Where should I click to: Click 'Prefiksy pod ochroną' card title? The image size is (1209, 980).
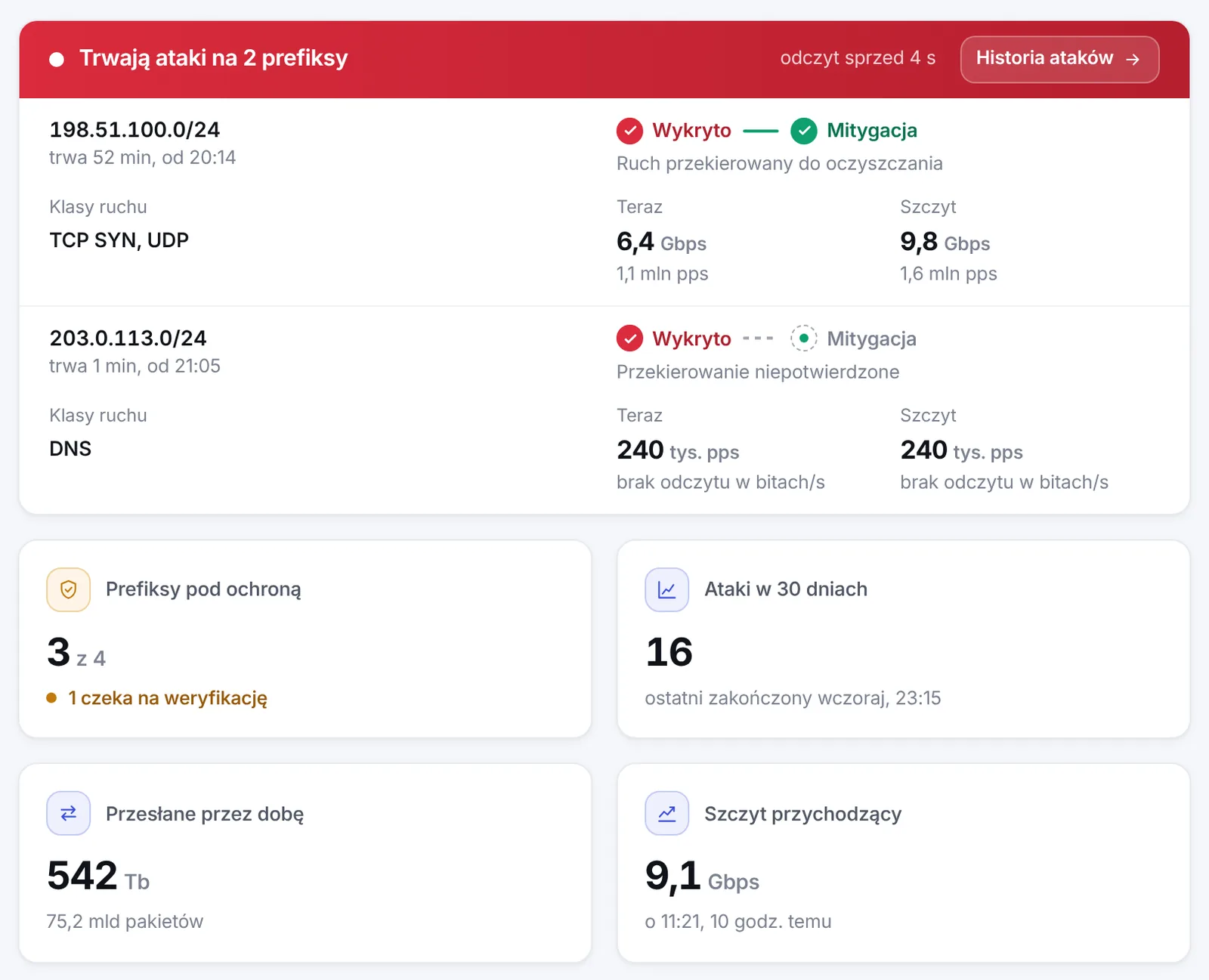click(x=203, y=589)
